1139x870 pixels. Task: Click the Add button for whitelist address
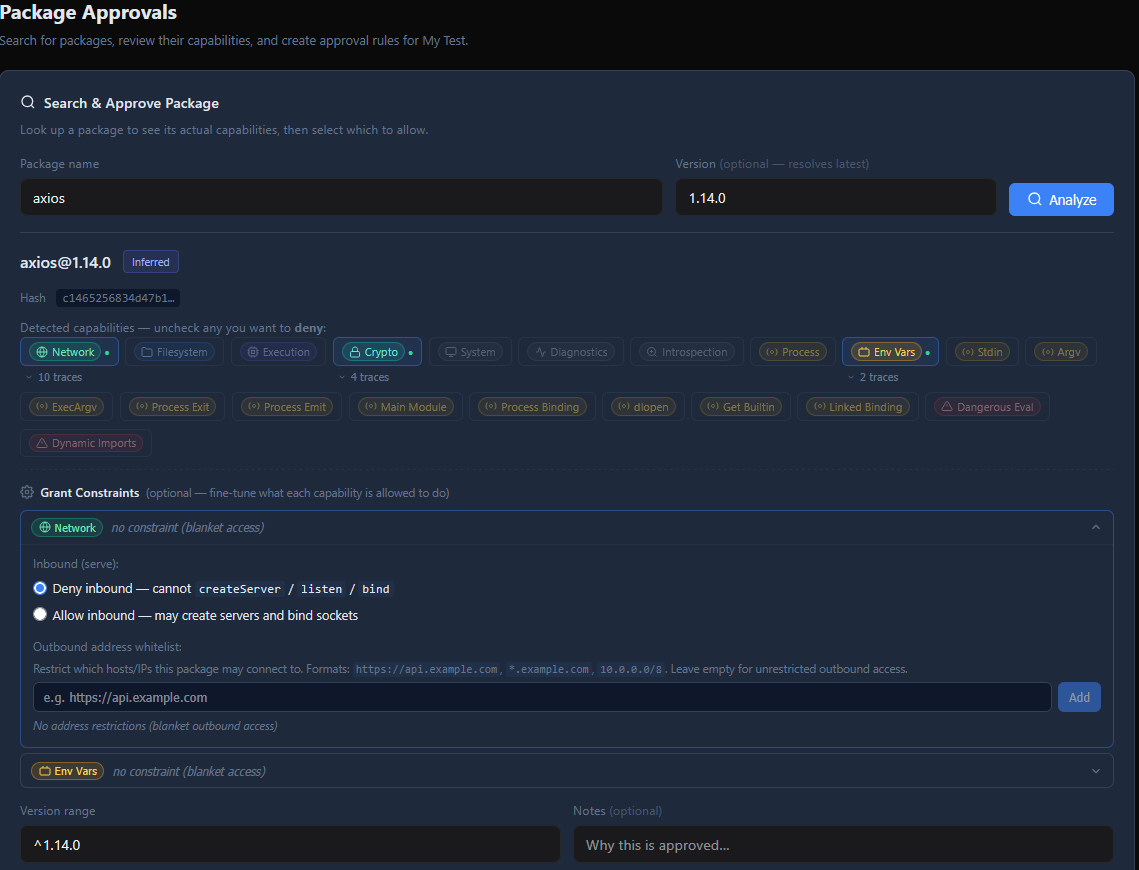(1079, 697)
